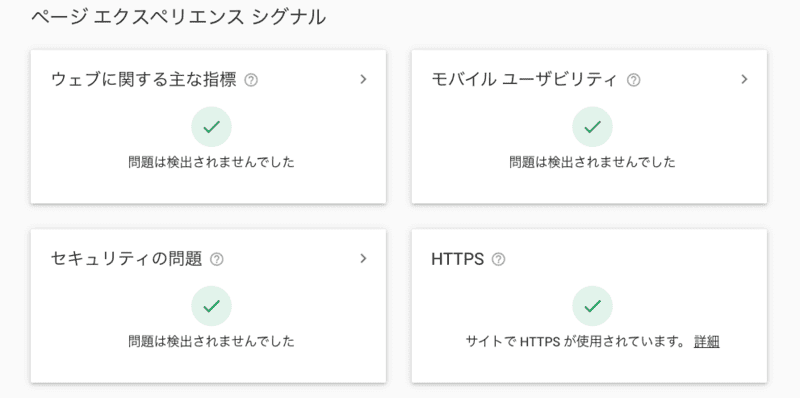Click the モバイル ユーザビリティ card title
This screenshot has height=398, width=800.
[x=524, y=80]
